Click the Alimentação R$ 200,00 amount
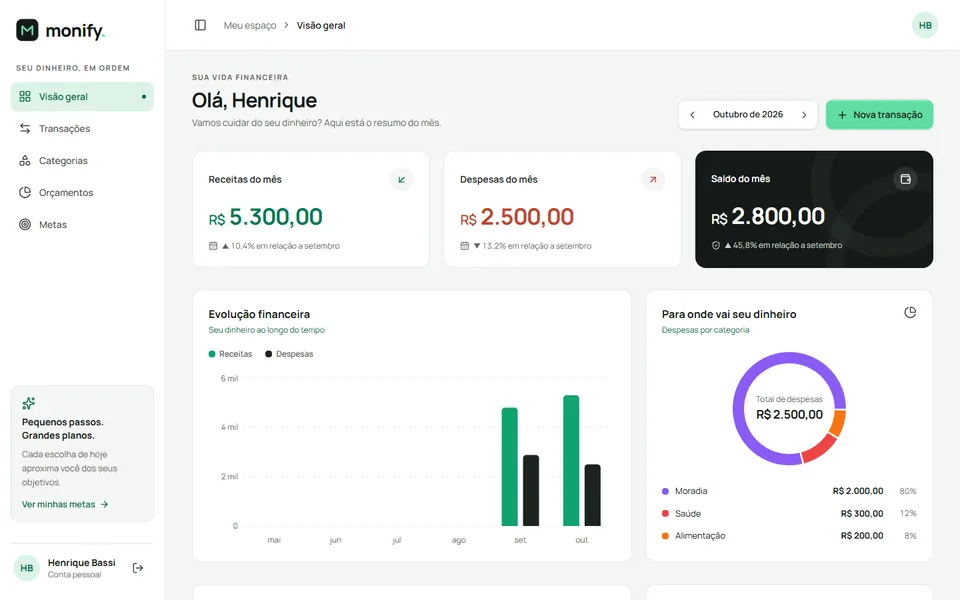960x600 pixels. (862, 536)
